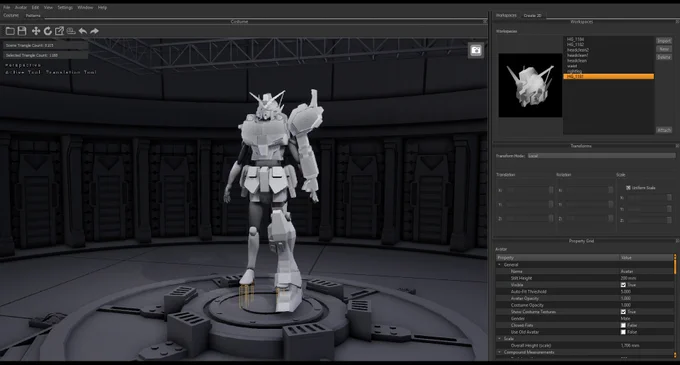Collapse the Scale property group
The height and width of the screenshot is (365, 680).
point(499,339)
